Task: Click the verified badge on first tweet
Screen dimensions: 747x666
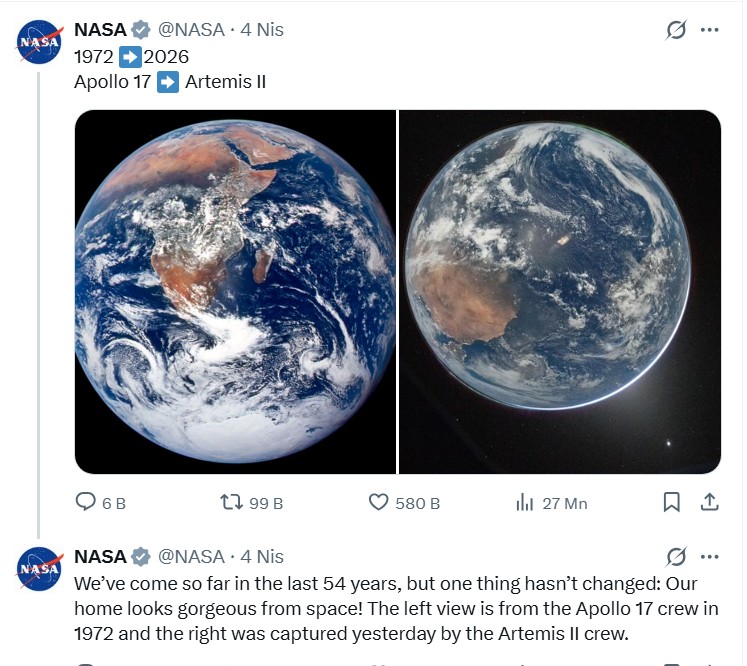Action: click(x=142, y=30)
